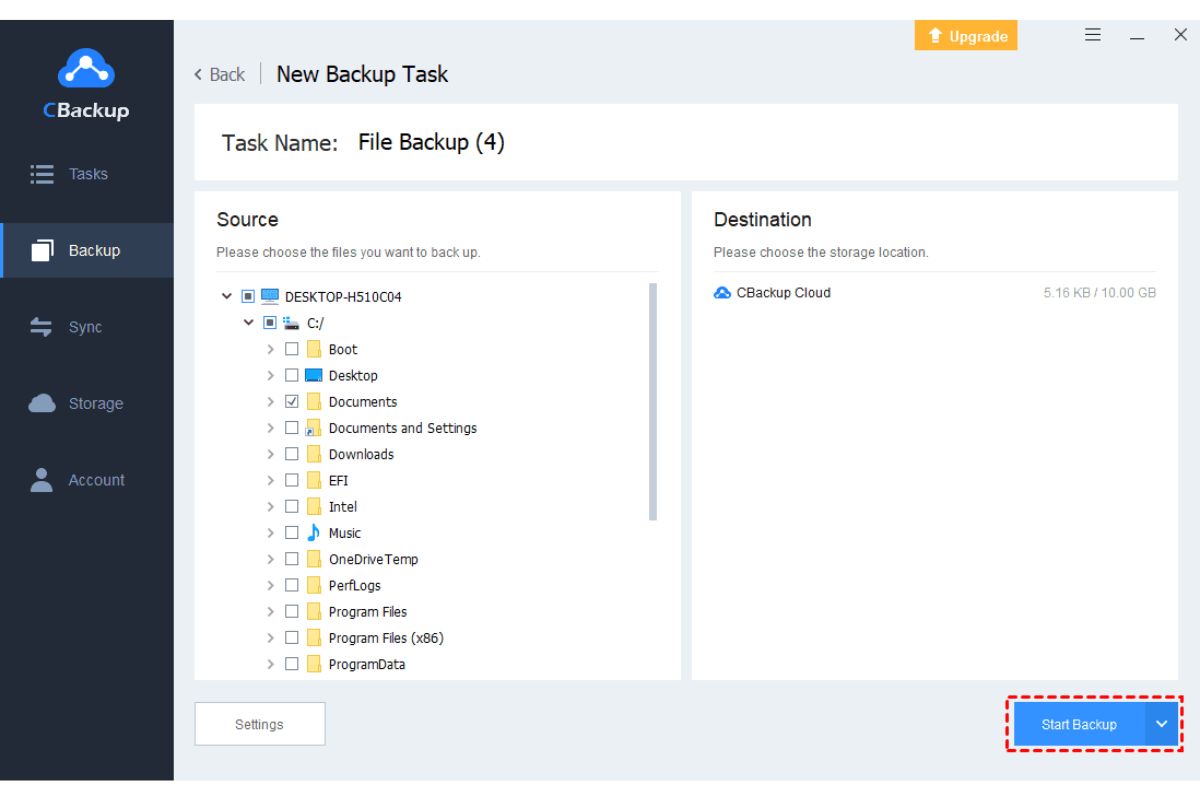Select the Program Files (x86) folder name
This screenshot has width=1200, height=800.
[386, 638]
